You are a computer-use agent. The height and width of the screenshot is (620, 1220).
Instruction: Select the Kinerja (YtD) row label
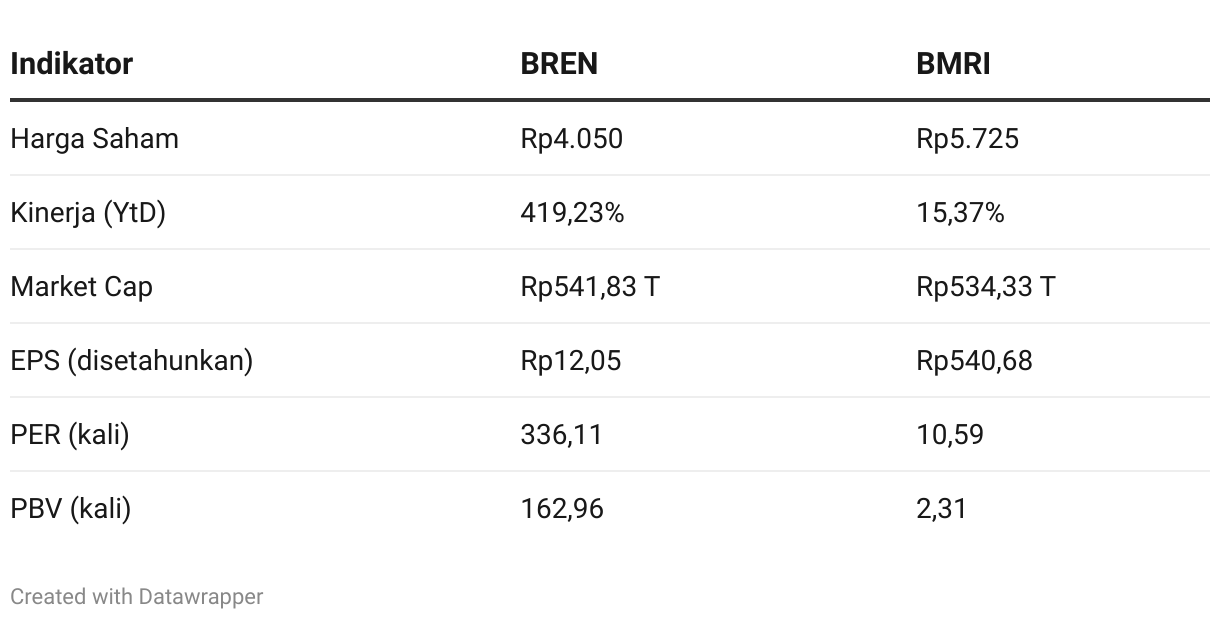tap(88, 212)
